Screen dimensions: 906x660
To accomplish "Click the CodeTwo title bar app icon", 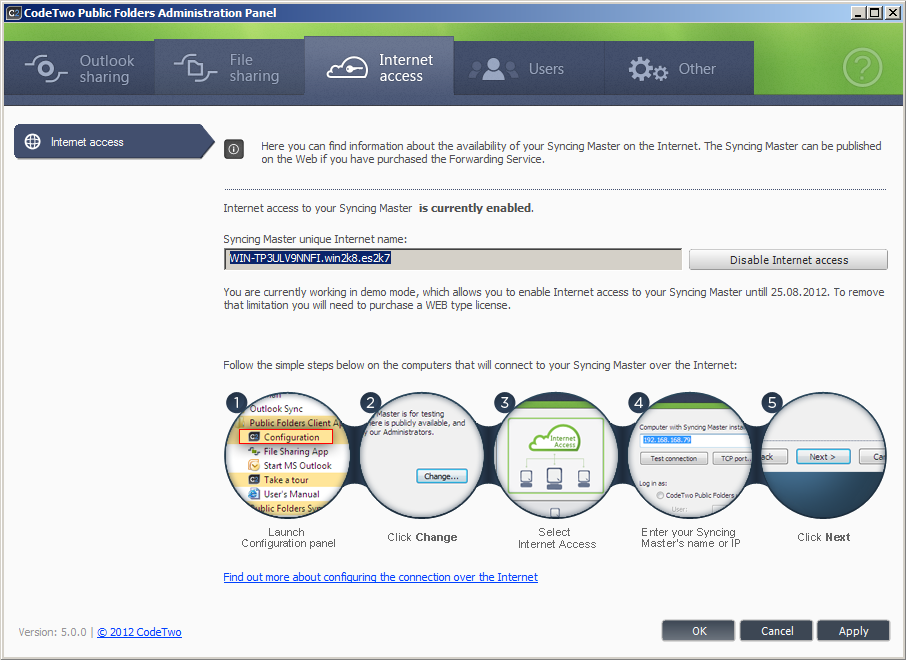I will [x=13, y=13].
